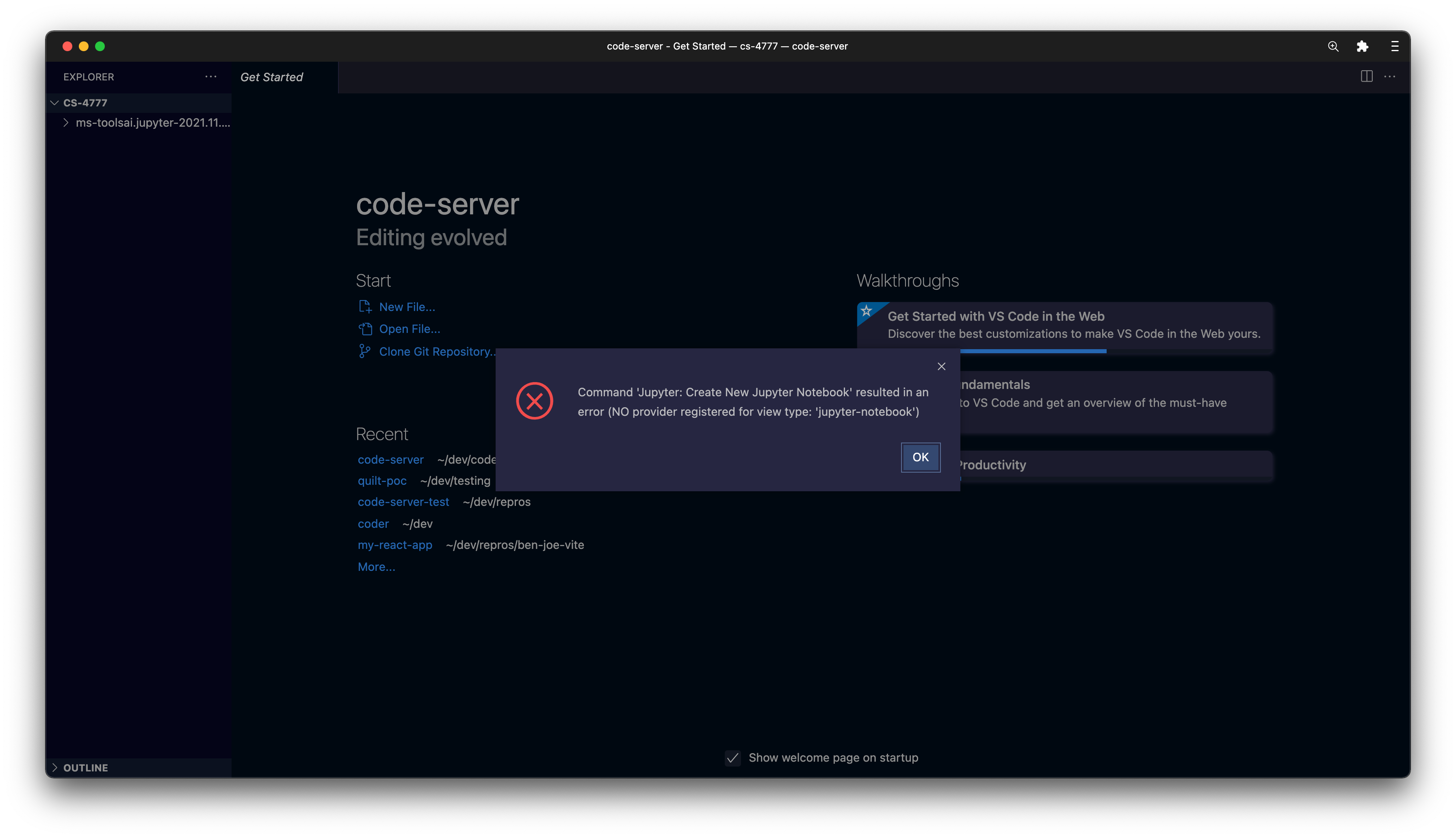Open the Extensions icon in the titlebar

pyautogui.click(x=1363, y=46)
